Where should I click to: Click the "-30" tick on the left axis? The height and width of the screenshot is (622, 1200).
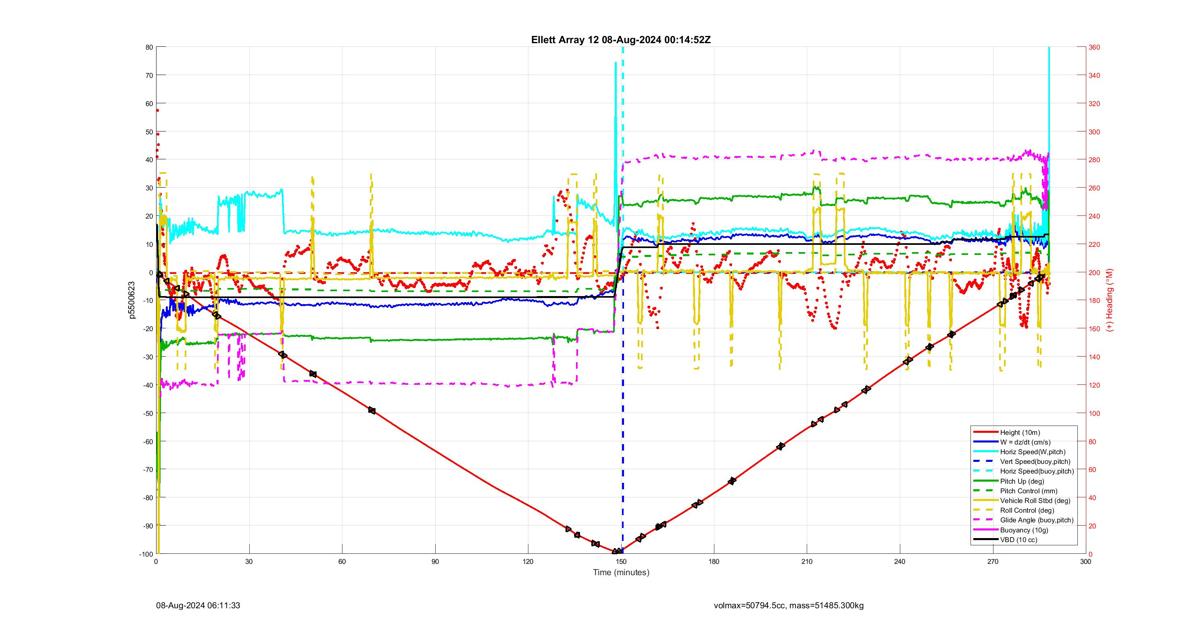(146, 357)
